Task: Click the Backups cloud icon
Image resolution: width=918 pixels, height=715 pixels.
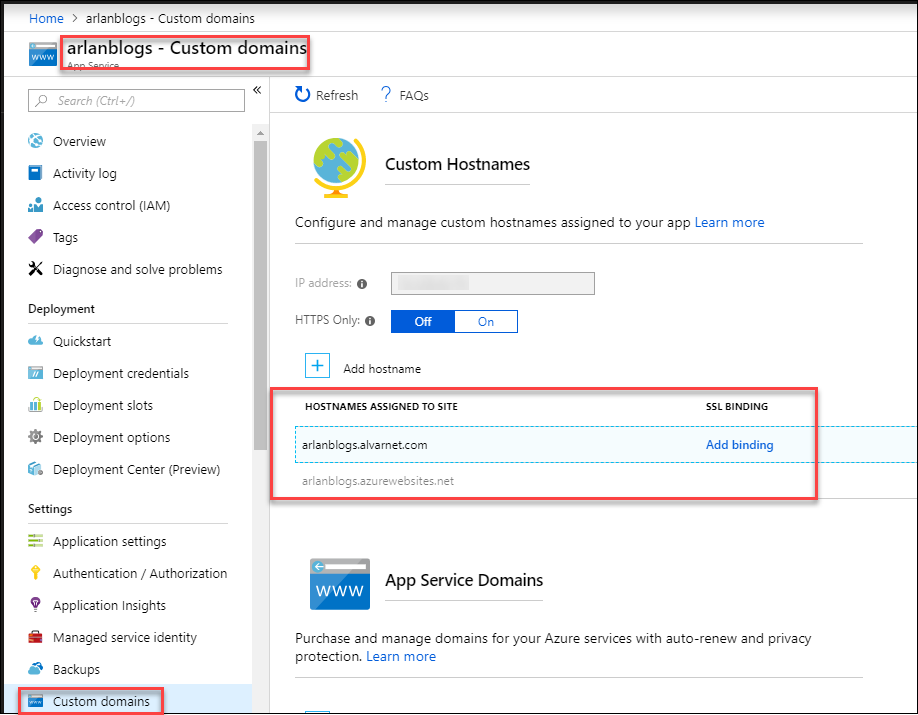Action: tap(36, 669)
